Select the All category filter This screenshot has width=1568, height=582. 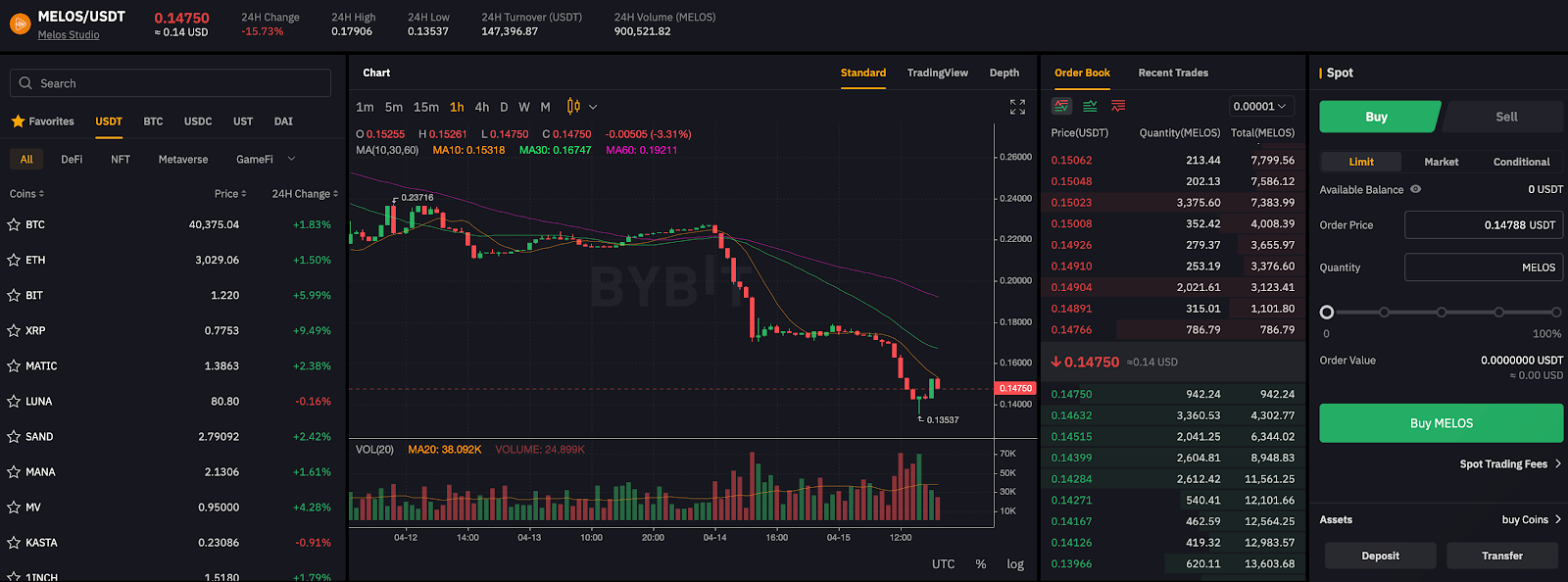tap(26, 159)
